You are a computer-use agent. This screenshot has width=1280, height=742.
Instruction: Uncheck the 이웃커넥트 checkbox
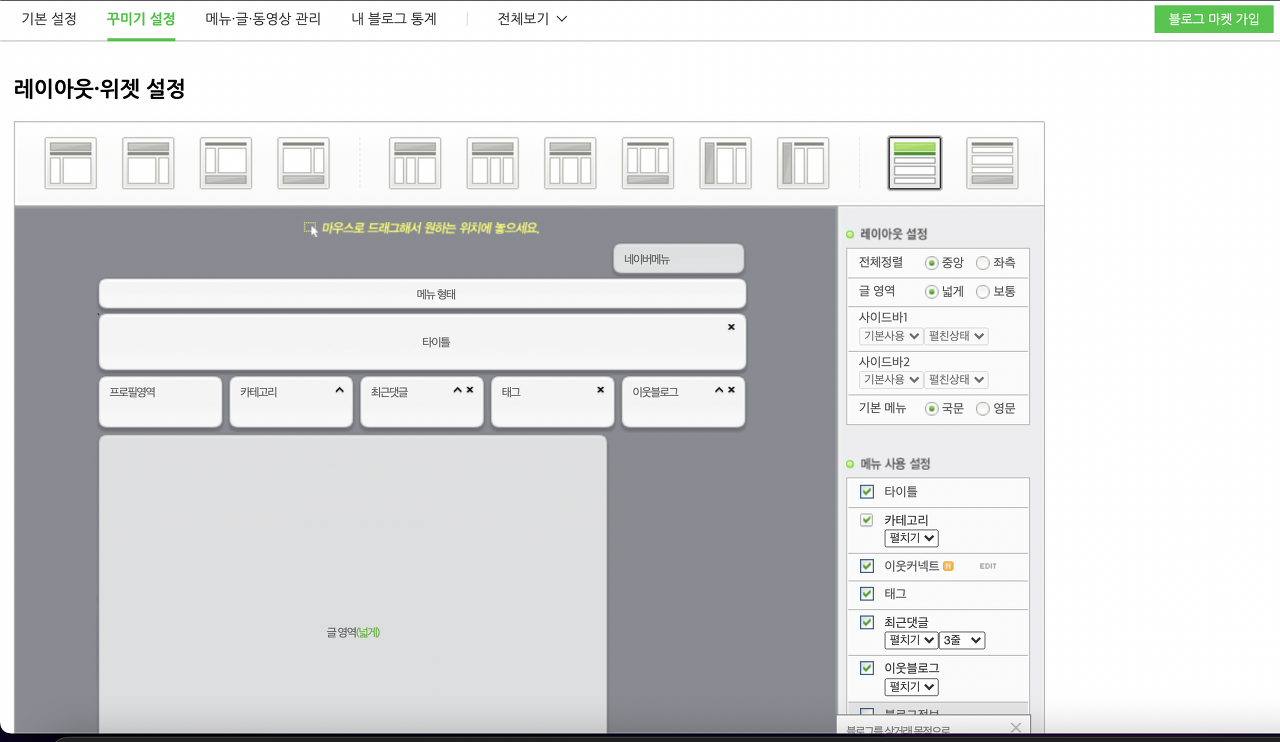click(x=867, y=566)
